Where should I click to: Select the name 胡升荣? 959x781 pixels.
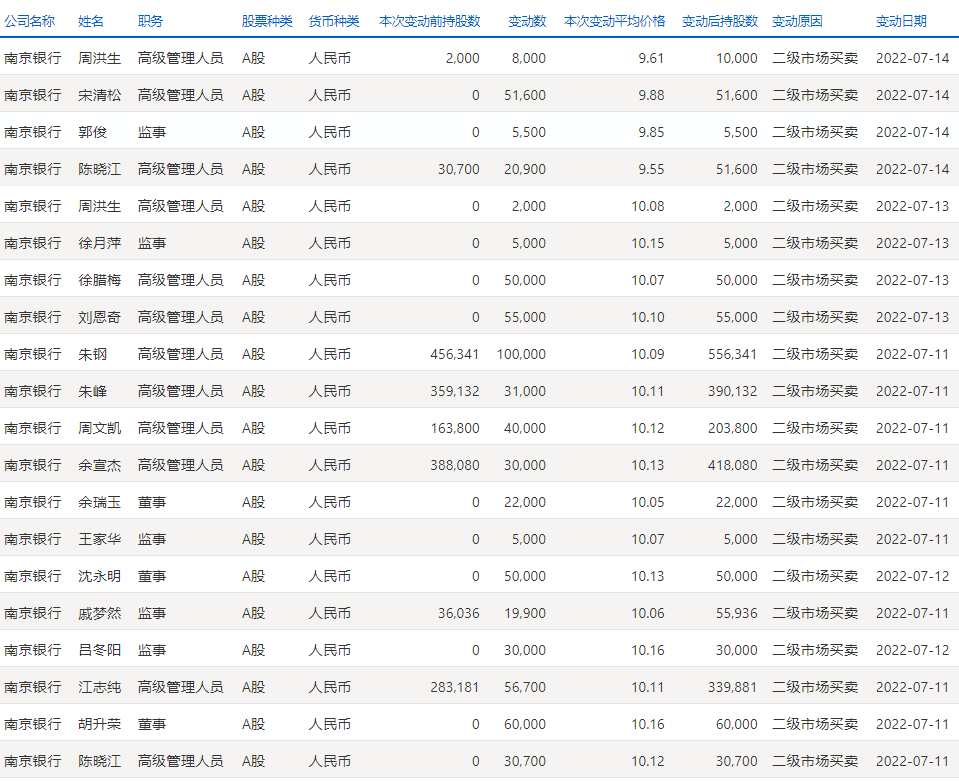tap(100, 724)
